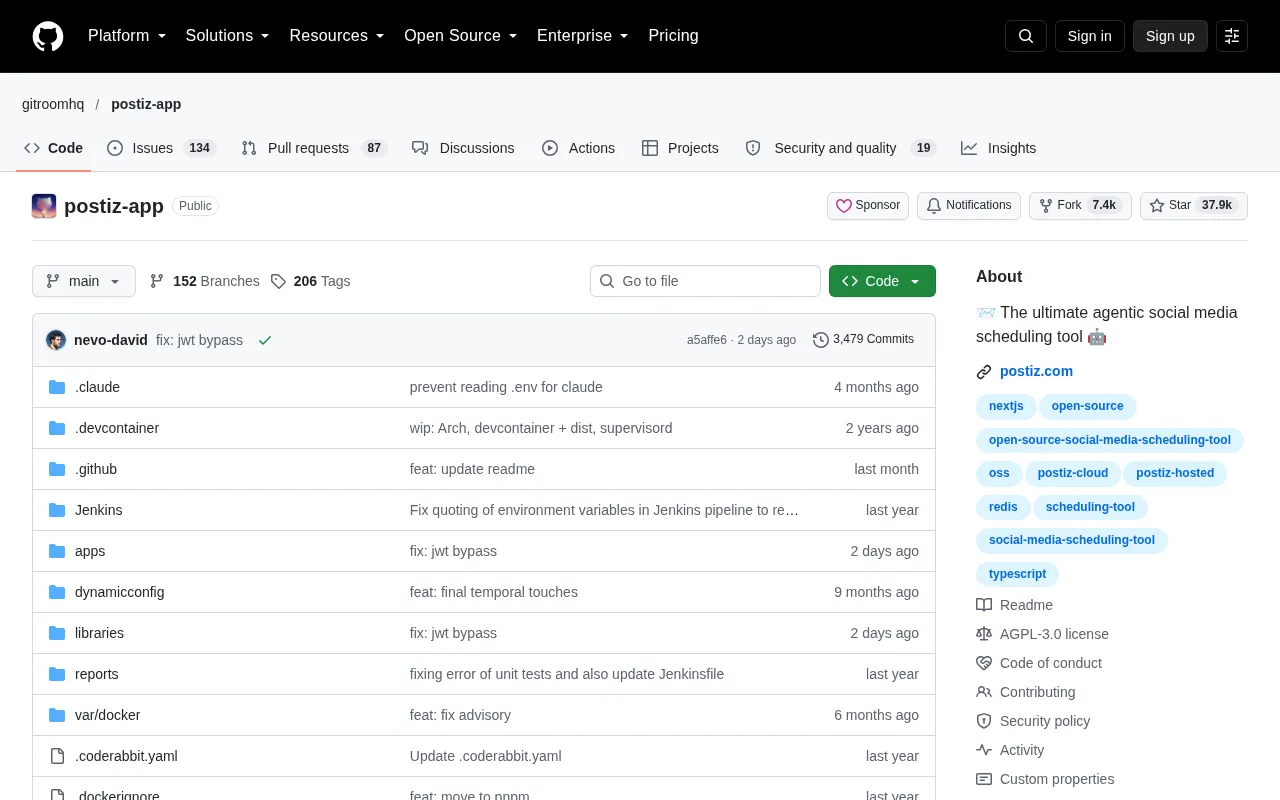Screen dimensions: 1280x800
Task: Click the postiz-app repository avatar image
Action: [44, 206]
